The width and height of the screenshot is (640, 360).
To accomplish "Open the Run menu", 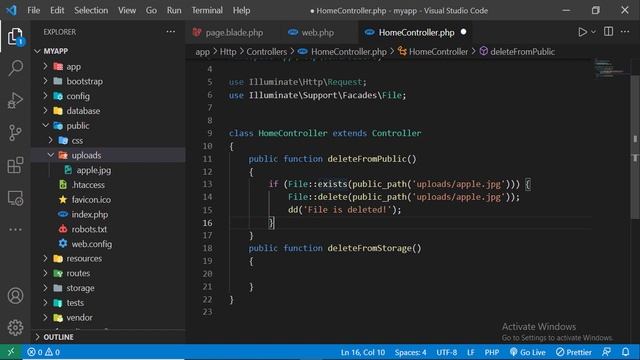I will tap(174, 10).
